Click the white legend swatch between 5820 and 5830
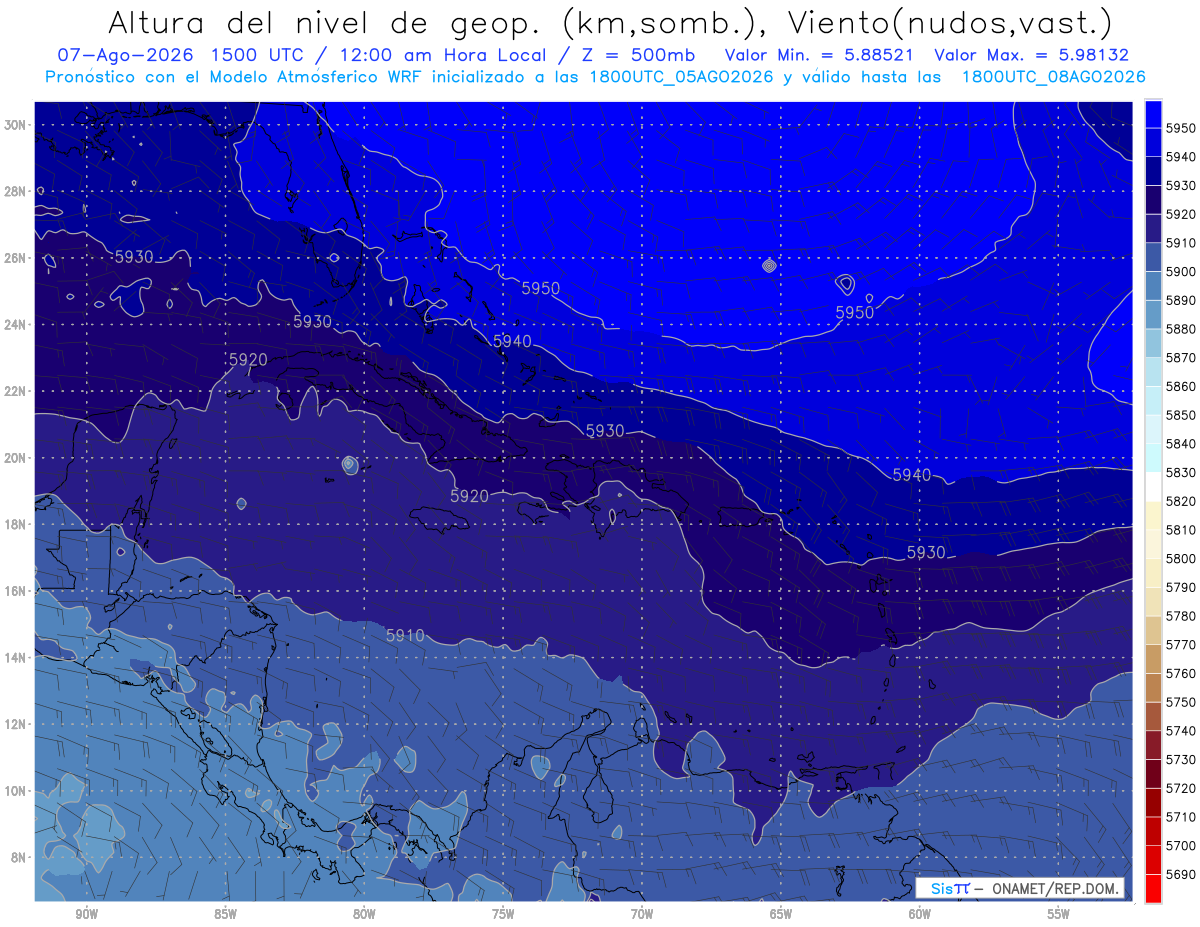 [1153, 487]
